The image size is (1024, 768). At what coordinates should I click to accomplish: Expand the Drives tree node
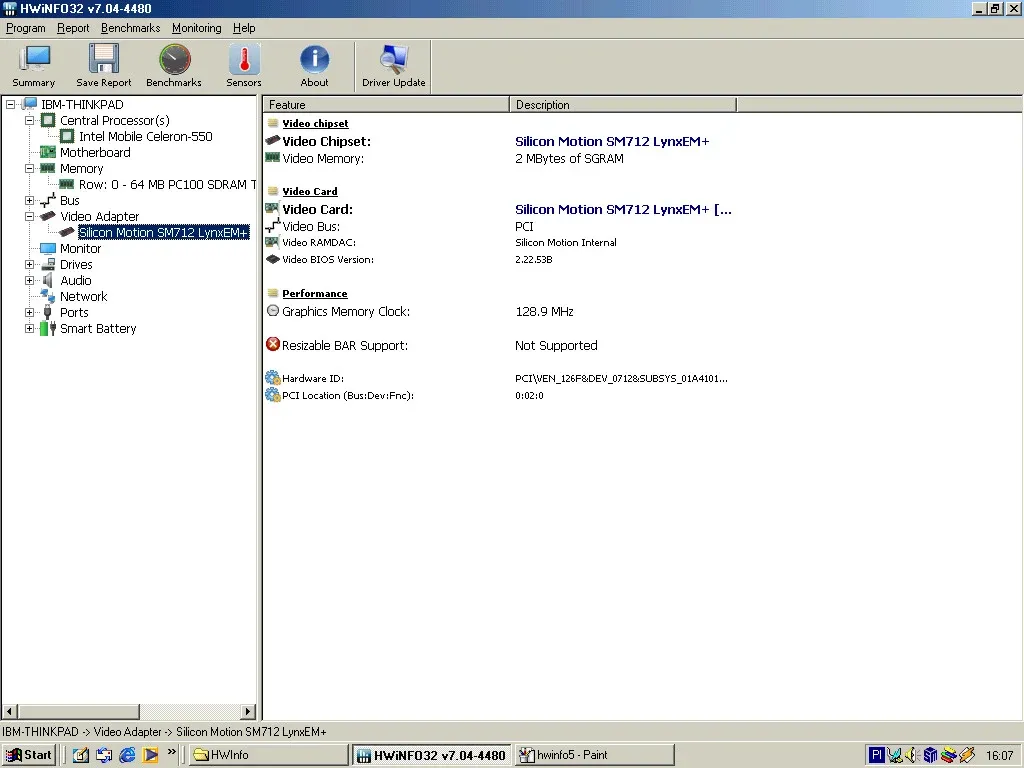tap(29, 264)
